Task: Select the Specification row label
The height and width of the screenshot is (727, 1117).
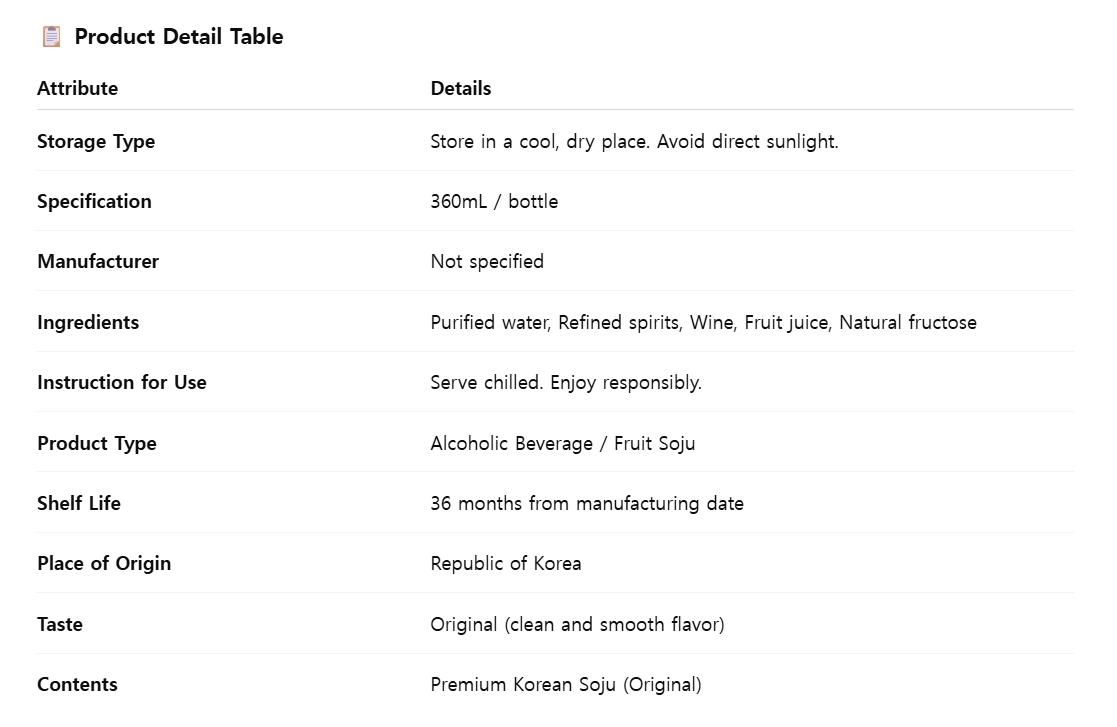Action: click(94, 202)
